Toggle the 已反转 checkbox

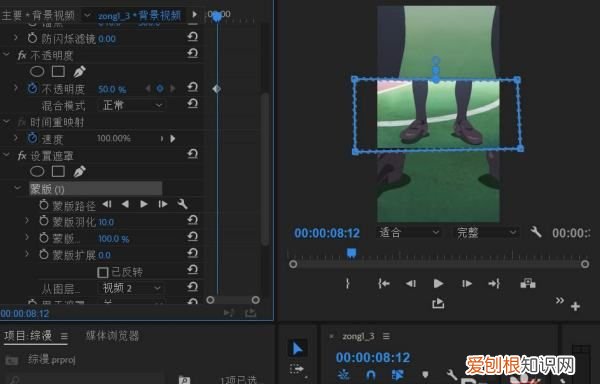point(103,272)
